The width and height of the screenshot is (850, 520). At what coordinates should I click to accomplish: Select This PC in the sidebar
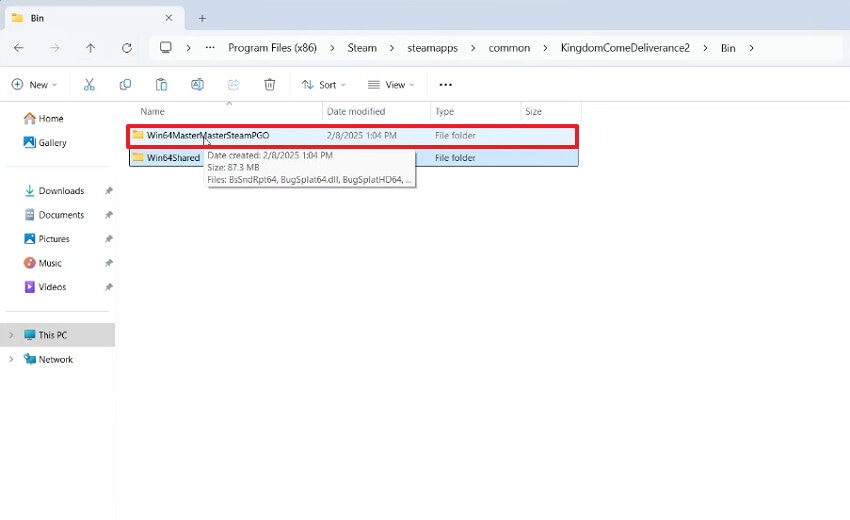point(57,335)
